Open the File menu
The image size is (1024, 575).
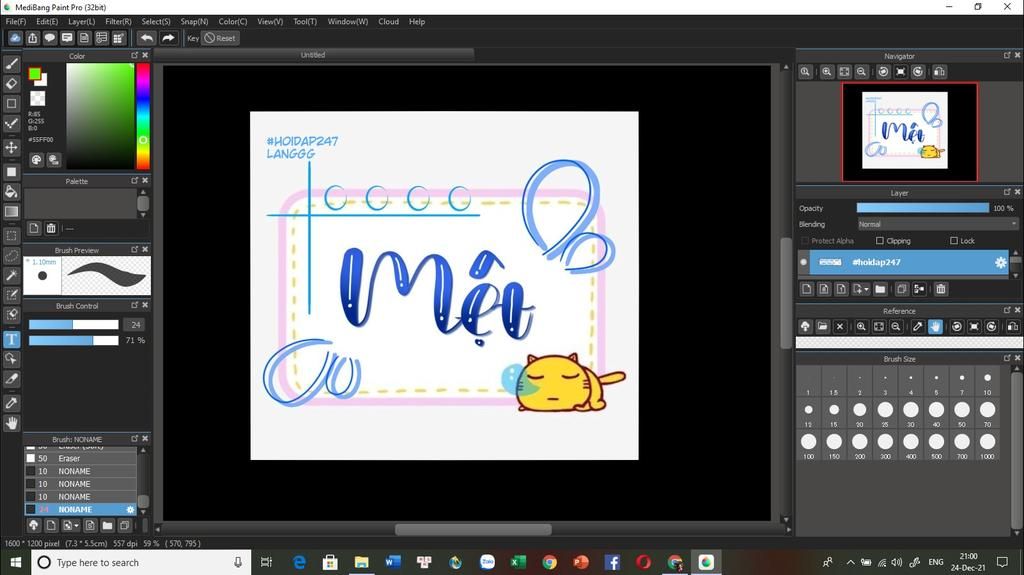pos(16,22)
